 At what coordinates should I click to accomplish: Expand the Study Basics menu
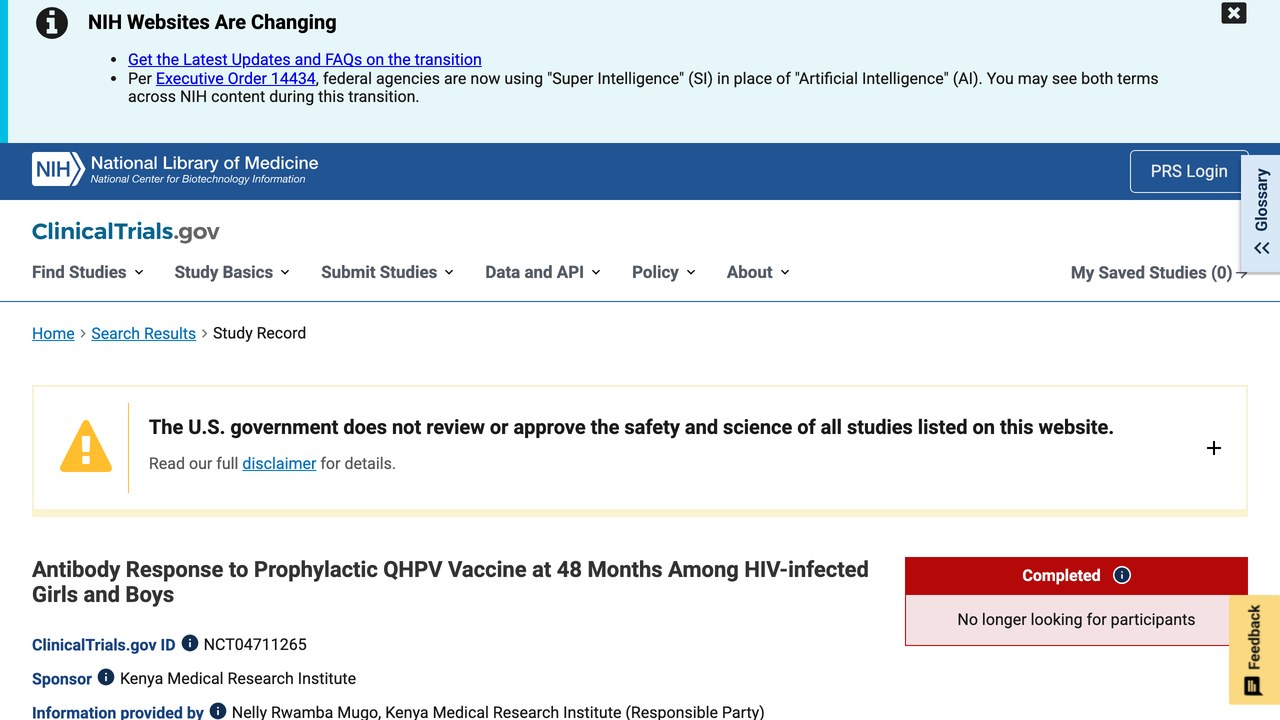pos(232,272)
